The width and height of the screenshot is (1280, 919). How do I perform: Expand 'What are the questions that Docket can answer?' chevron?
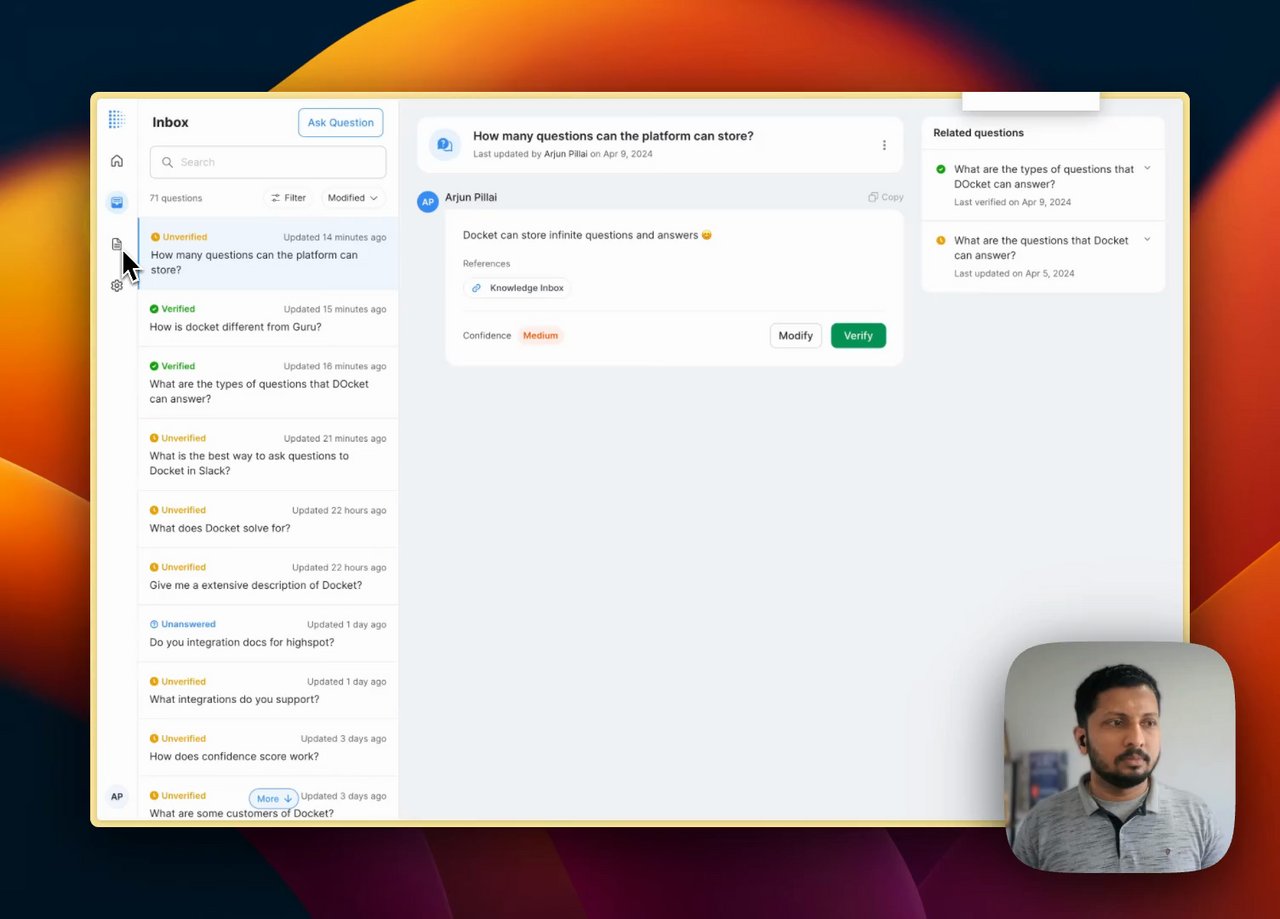(1147, 240)
